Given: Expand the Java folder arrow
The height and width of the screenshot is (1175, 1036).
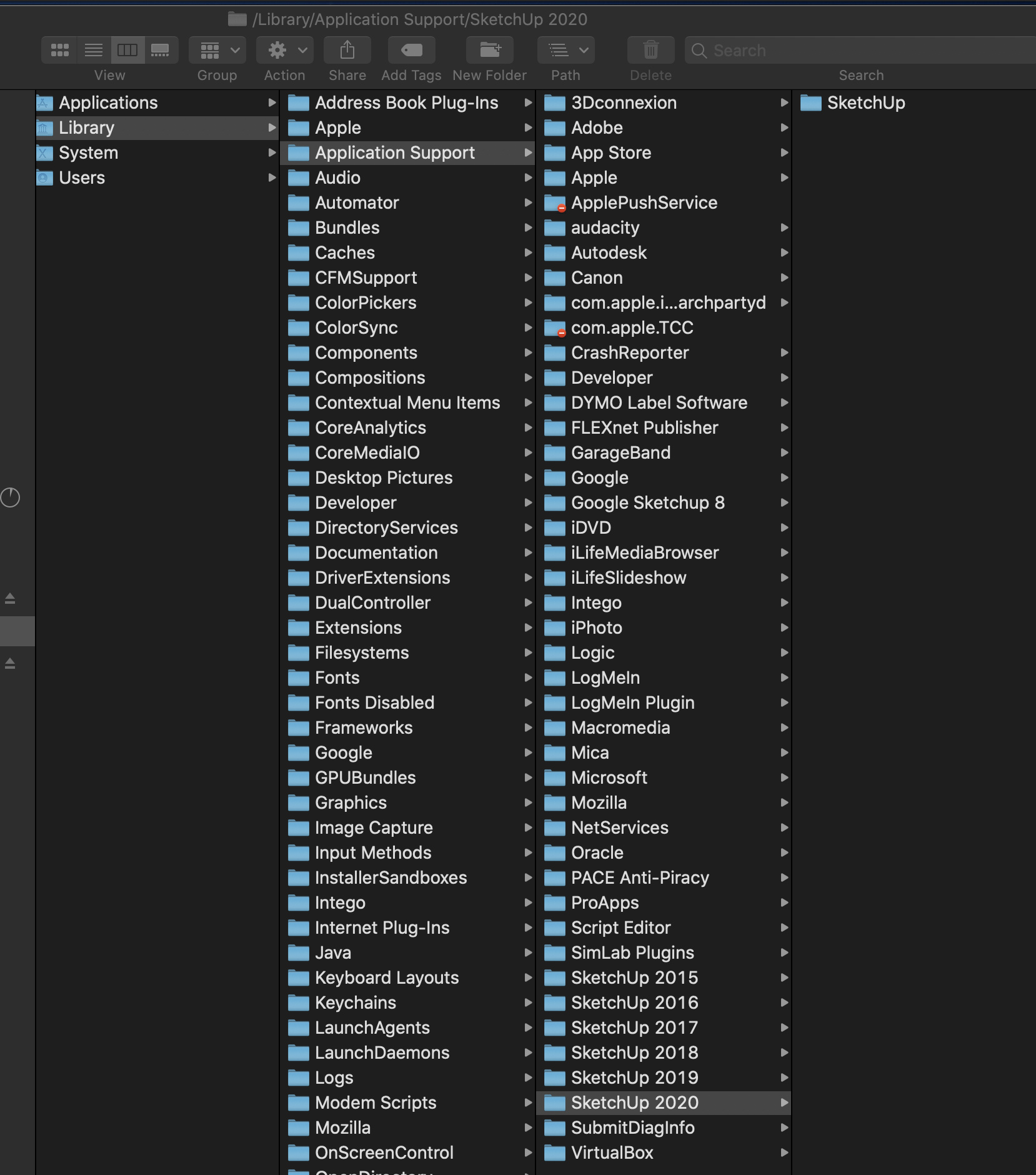Looking at the screenshot, I should (528, 952).
